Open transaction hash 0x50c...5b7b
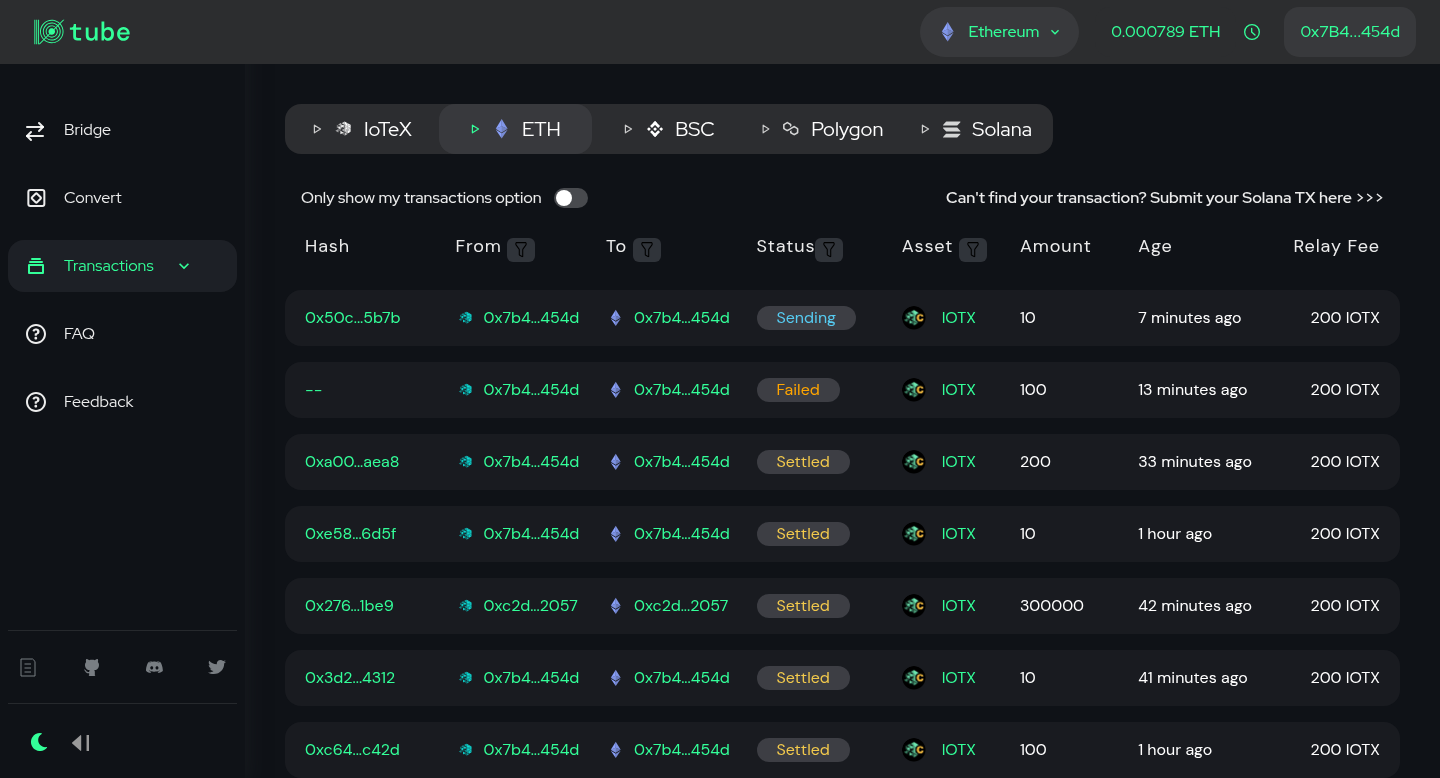 click(x=352, y=318)
